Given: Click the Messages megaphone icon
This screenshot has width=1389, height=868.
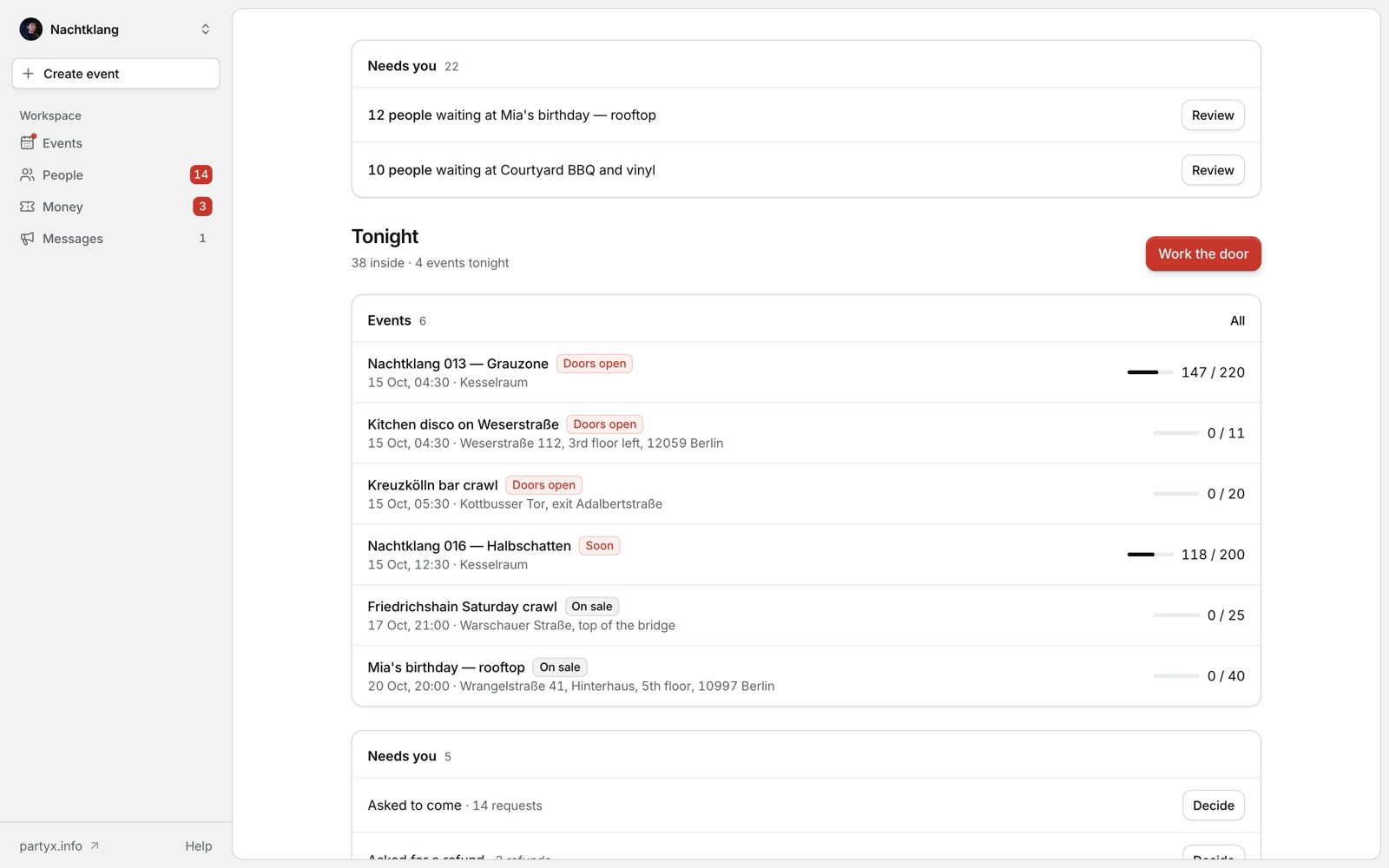Looking at the screenshot, I should pos(28,239).
